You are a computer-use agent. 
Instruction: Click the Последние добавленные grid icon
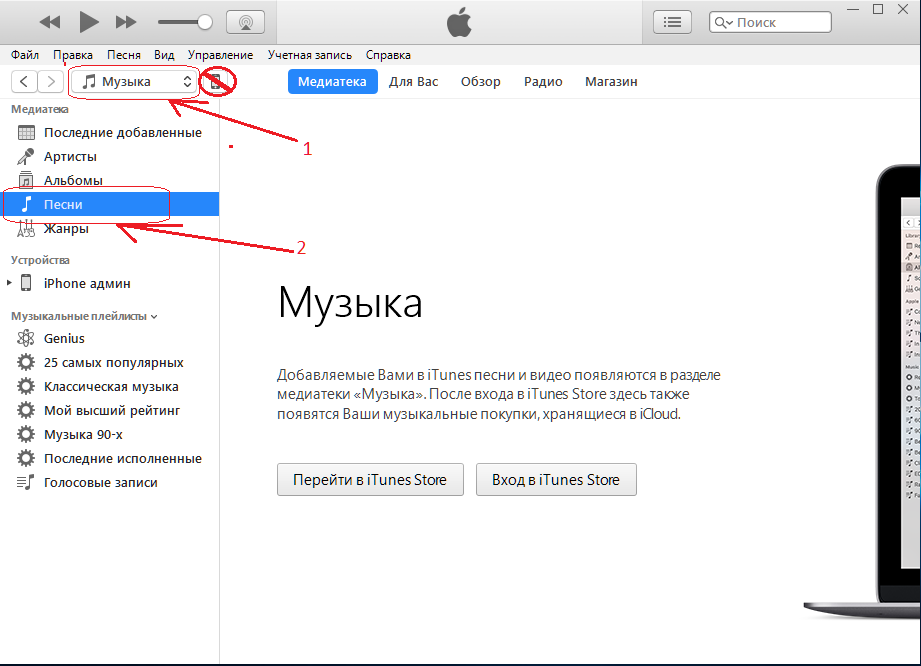(x=26, y=133)
